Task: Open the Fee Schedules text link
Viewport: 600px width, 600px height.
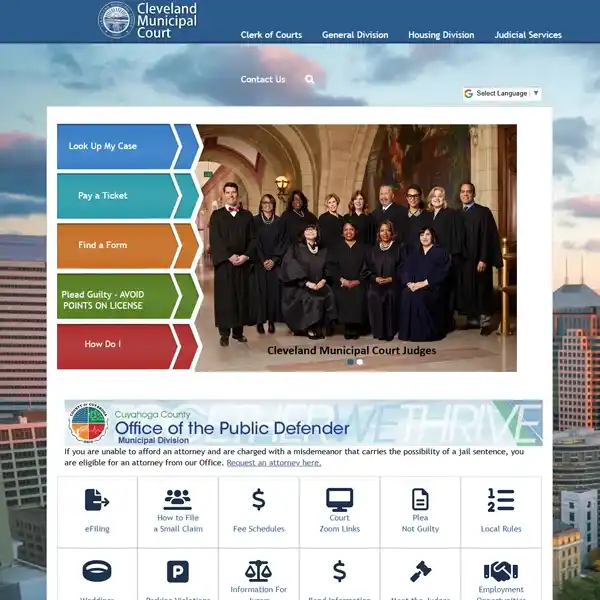Action: coord(259,529)
